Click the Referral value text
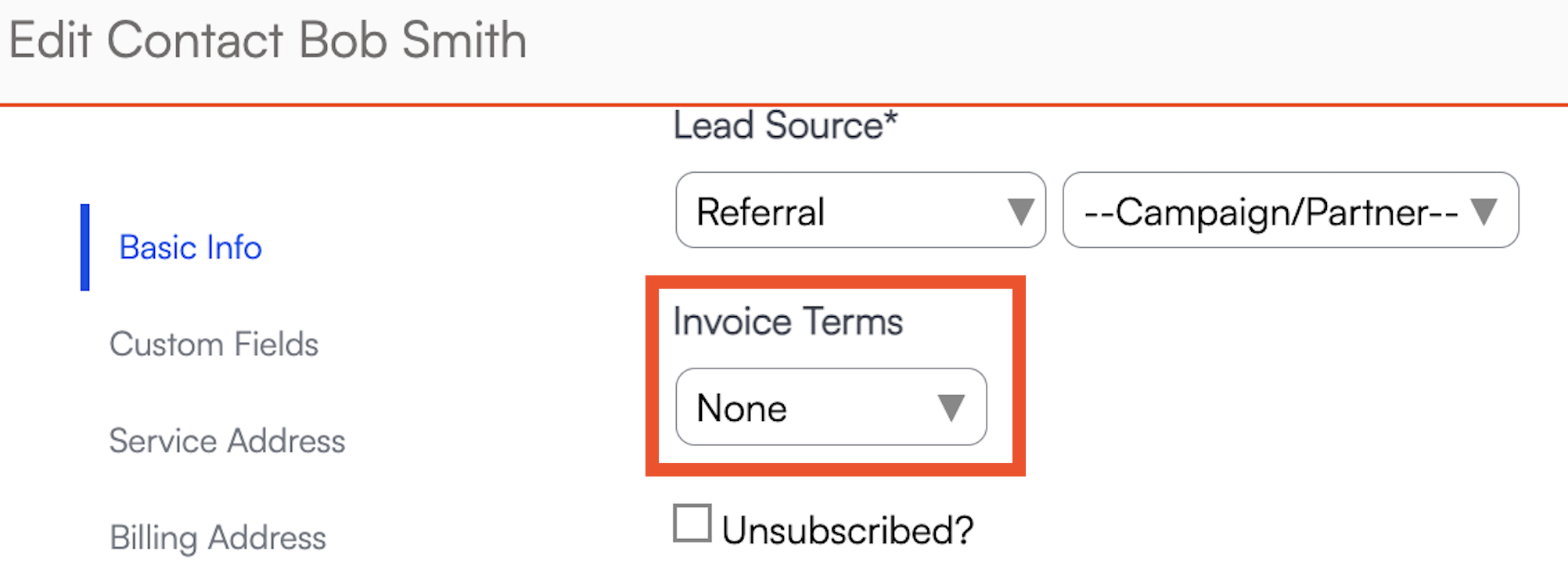Viewport: 1568px width, 568px height. [x=761, y=212]
